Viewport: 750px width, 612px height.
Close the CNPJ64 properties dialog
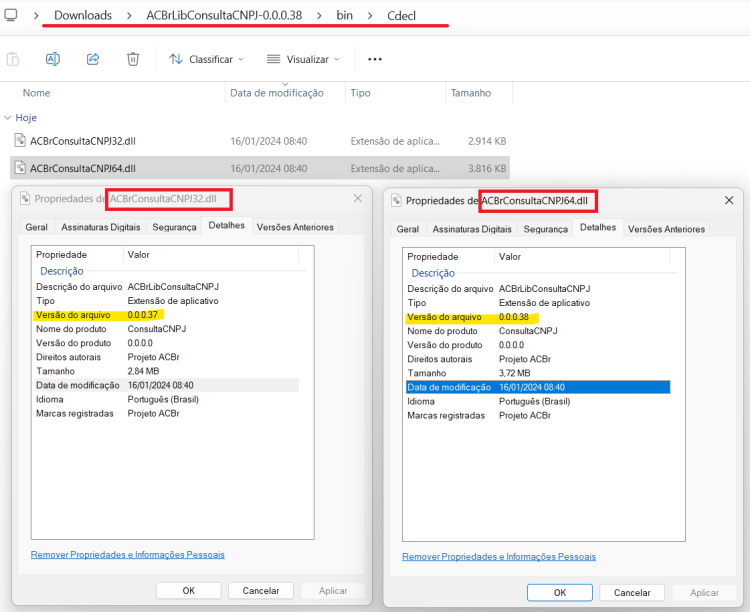pos(729,200)
